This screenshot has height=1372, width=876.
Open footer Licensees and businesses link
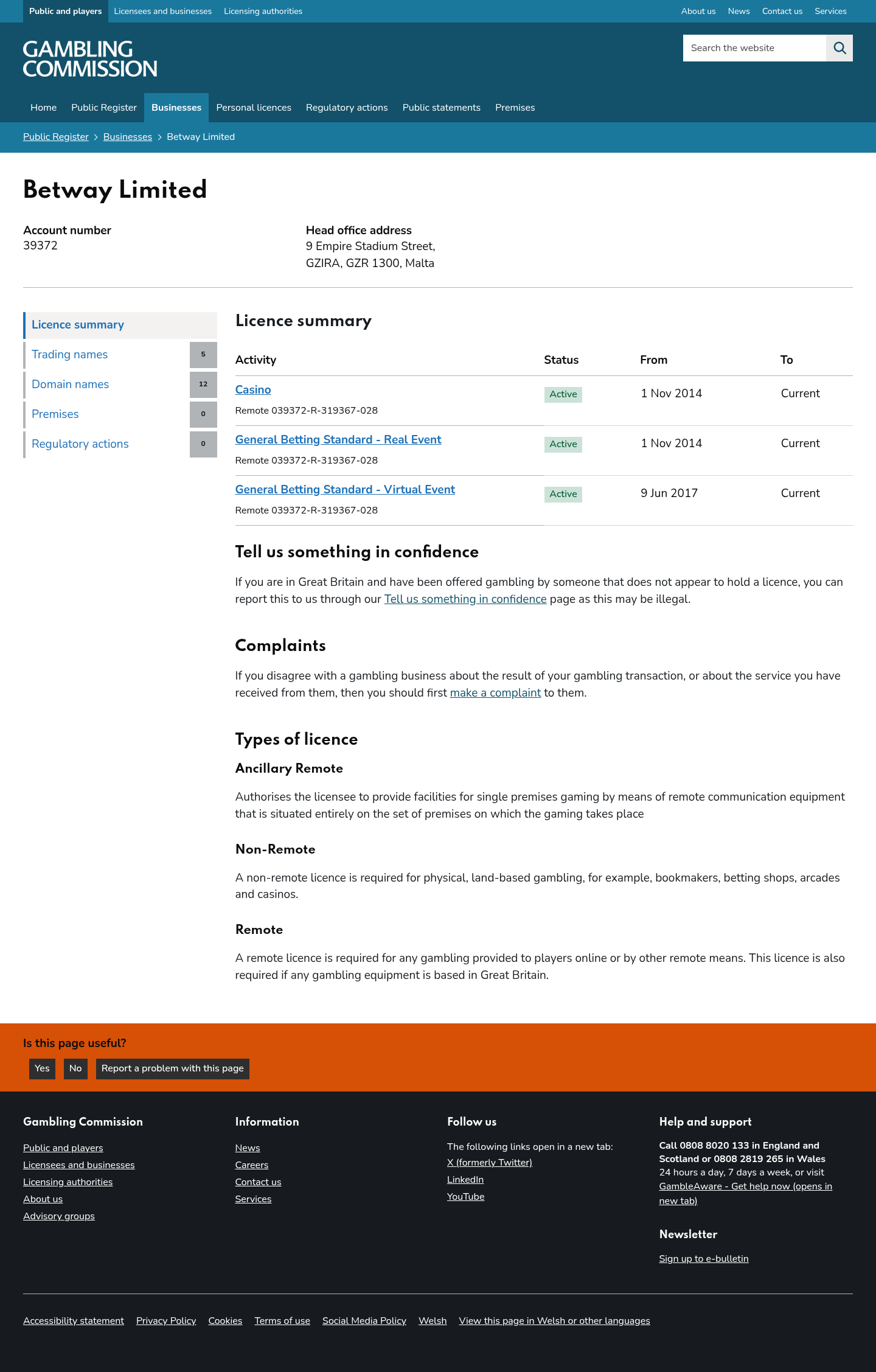coord(79,1165)
